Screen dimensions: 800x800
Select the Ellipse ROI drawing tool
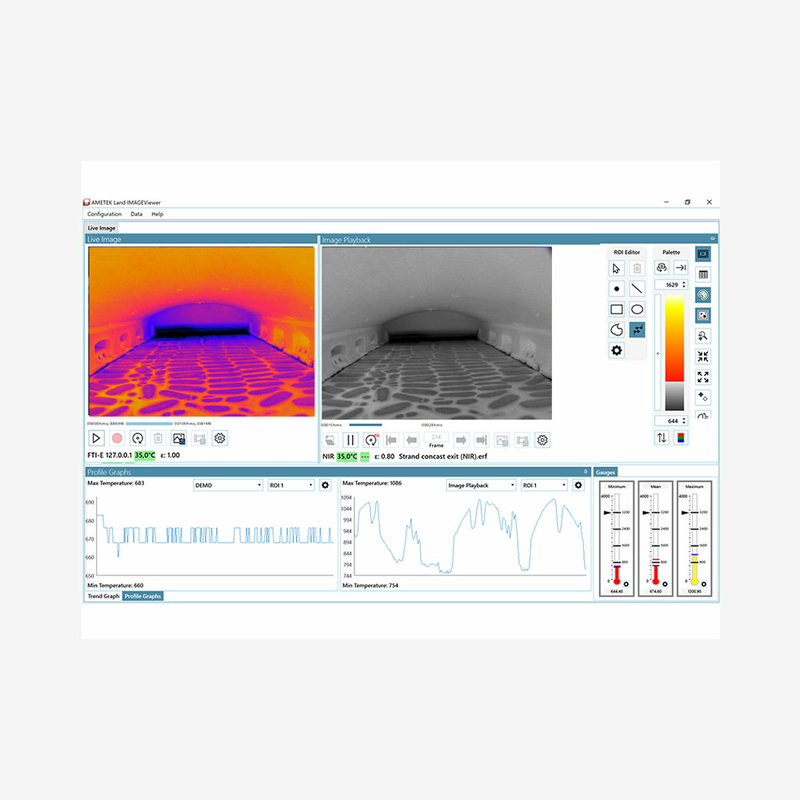point(637,309)
